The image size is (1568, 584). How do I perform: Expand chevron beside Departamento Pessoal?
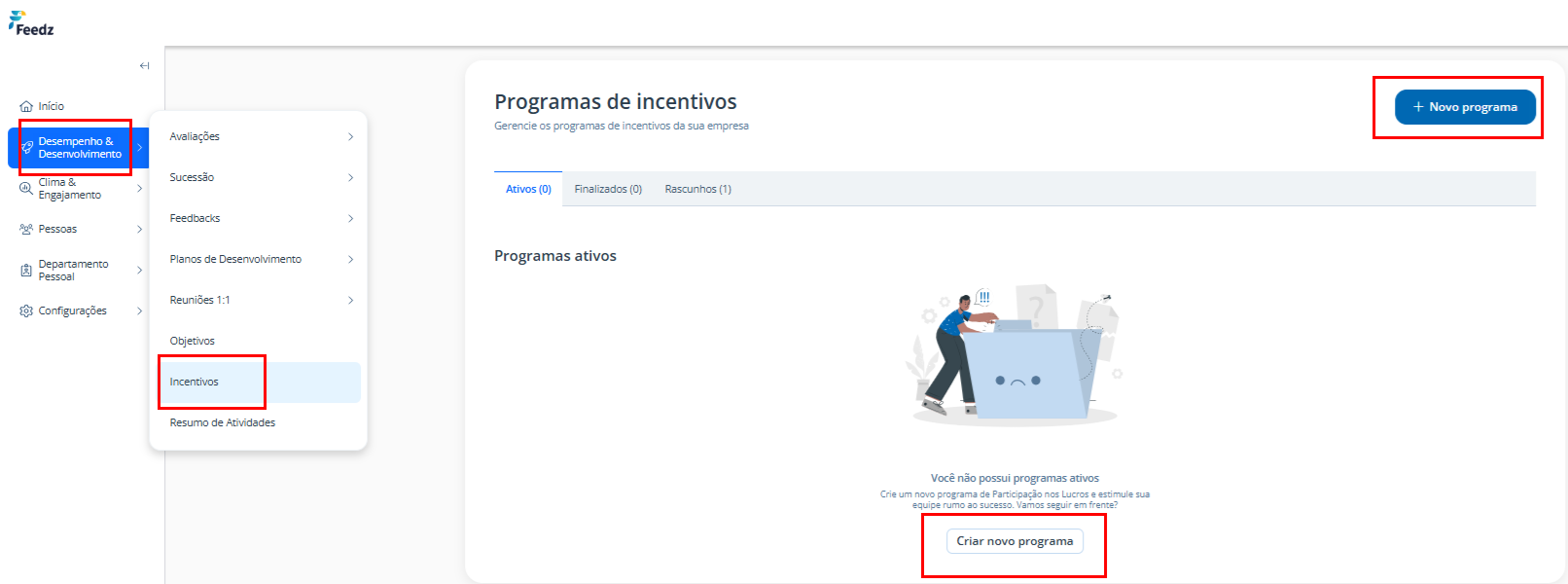[140, 271]
